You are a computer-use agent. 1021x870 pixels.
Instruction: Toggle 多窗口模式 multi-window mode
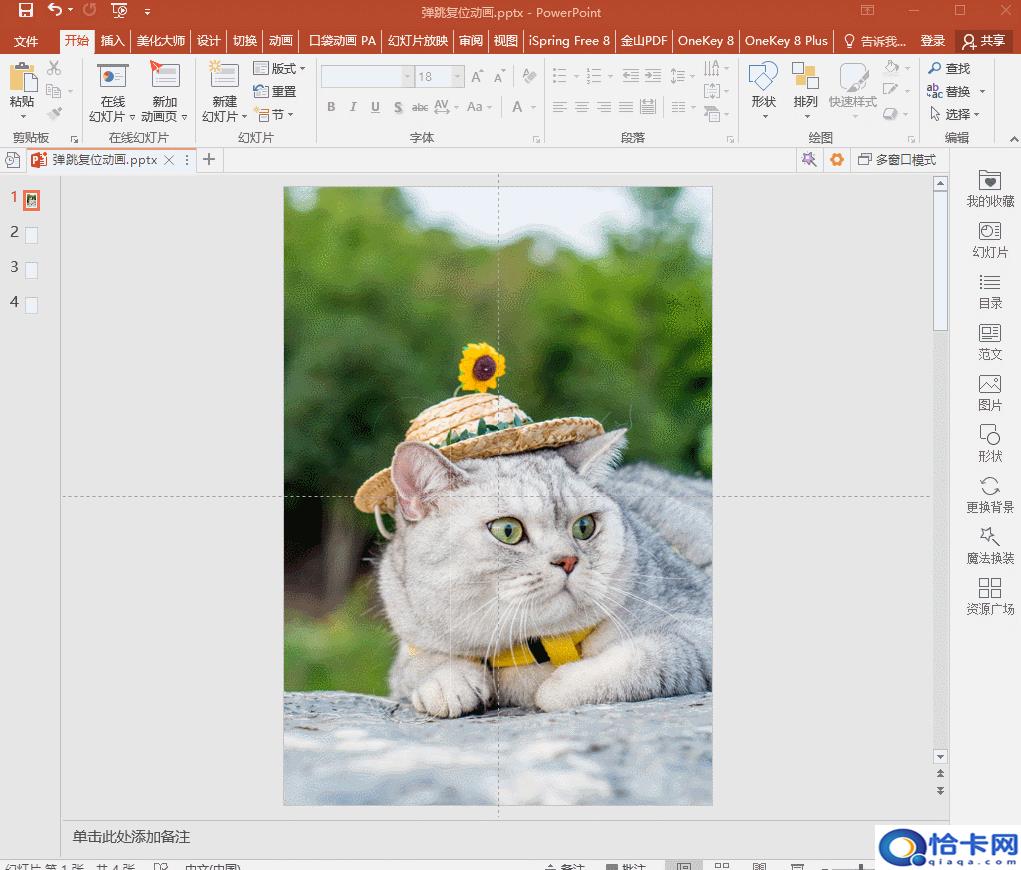tap(896, 160)
